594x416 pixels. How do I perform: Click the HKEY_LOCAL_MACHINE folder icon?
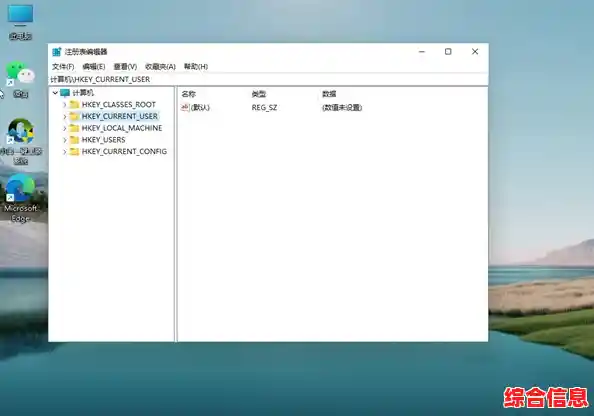tap(74, 128)
